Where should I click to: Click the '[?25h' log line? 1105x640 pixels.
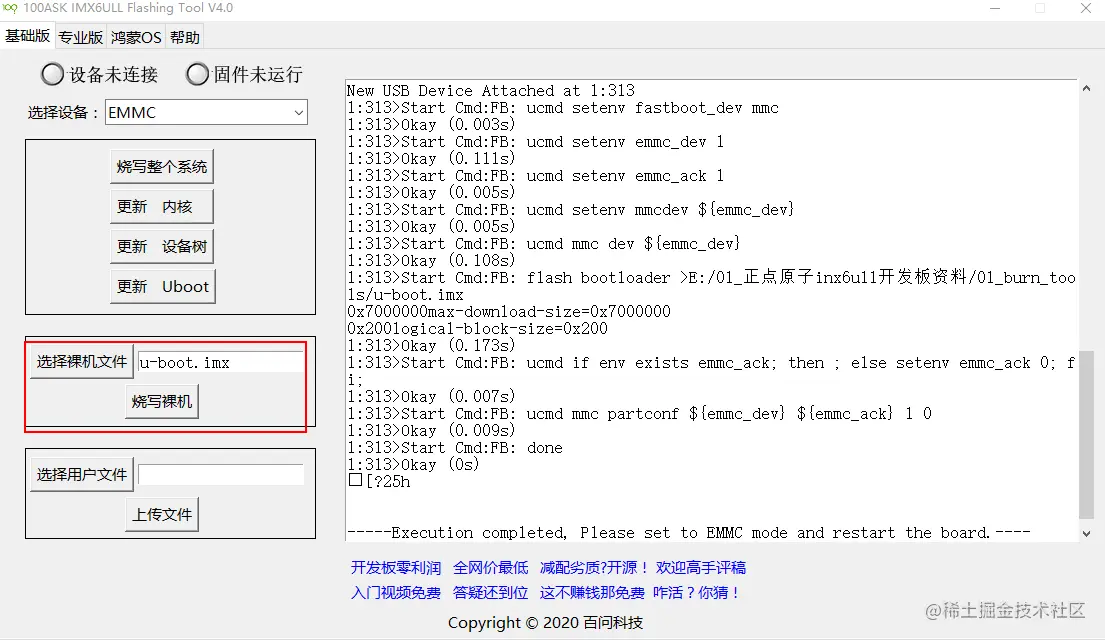tap(379, 481)
